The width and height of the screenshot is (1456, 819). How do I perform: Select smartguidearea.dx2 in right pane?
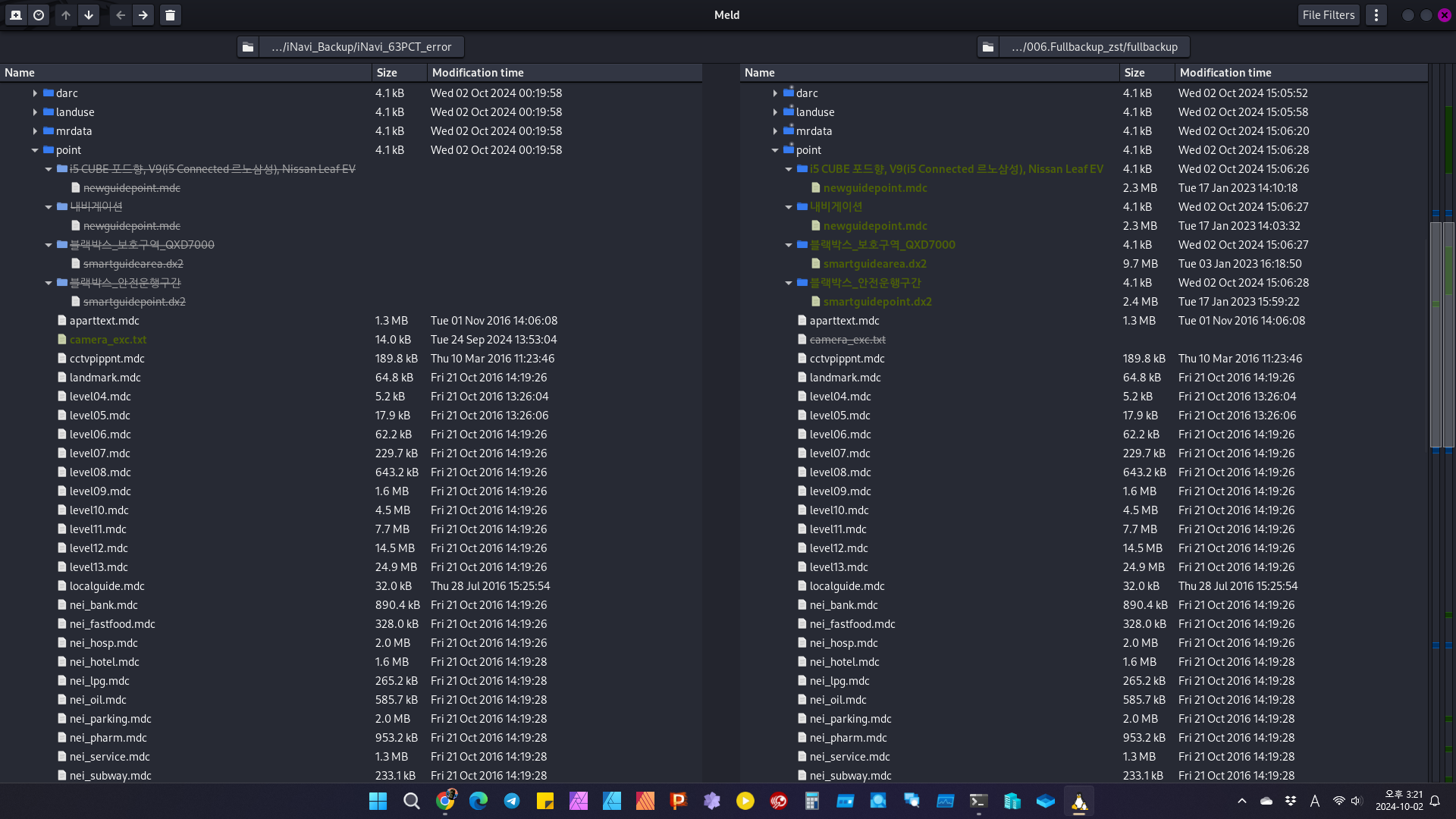874,264
